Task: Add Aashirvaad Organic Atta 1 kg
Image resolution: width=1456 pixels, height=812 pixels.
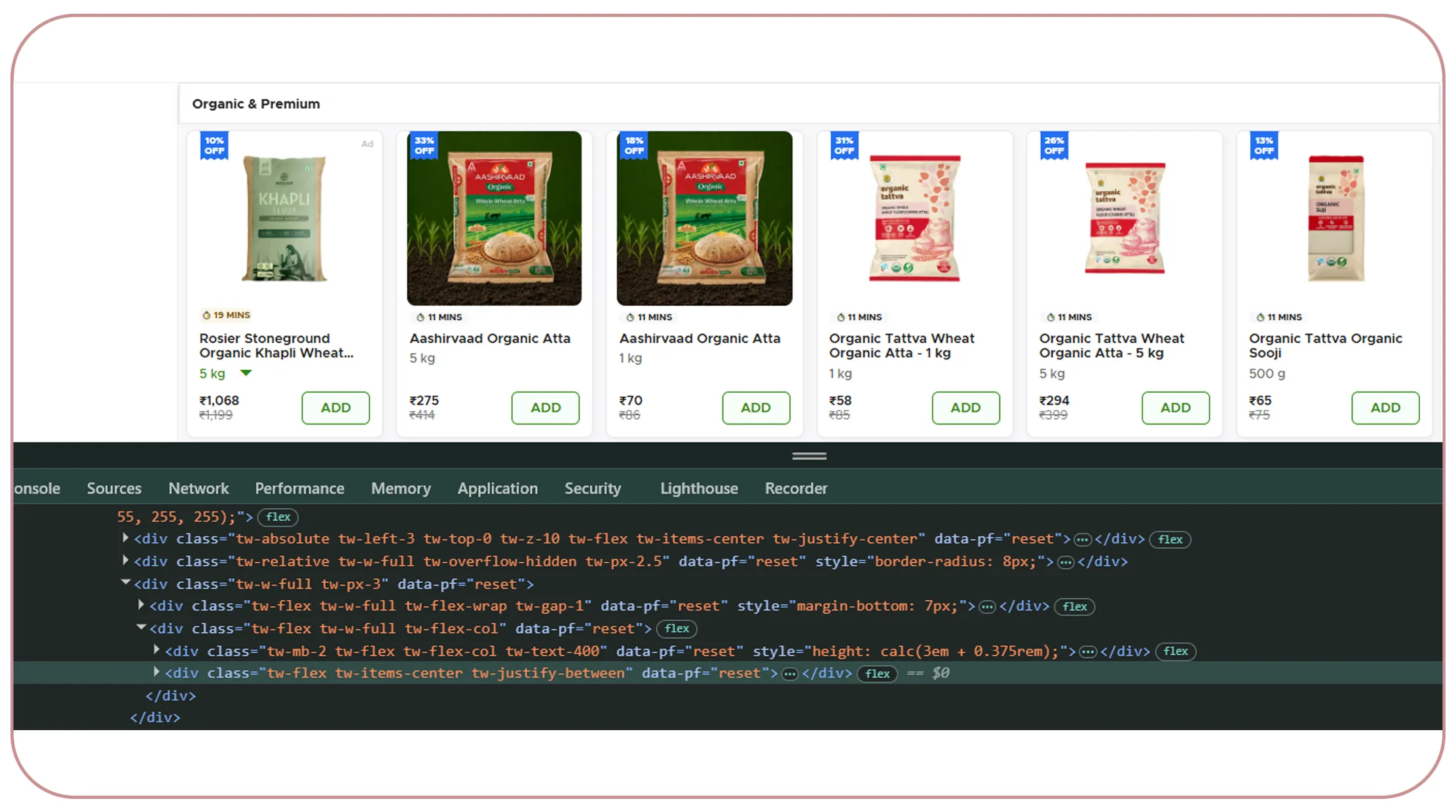Action: [756, 407]
